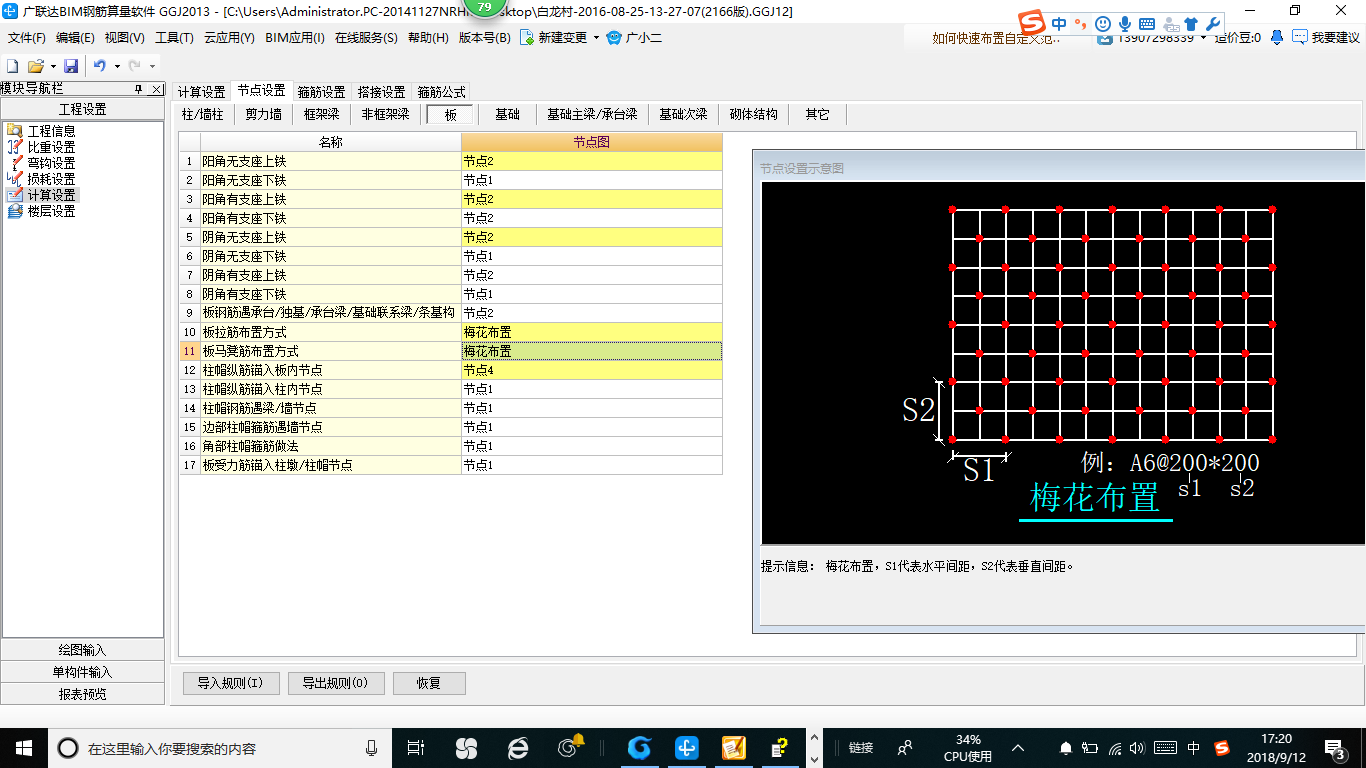Image resolution: width=1366 pixels, height=768 pixels.
Task: Click the taskbar search box
Action: tap(219, 747)
